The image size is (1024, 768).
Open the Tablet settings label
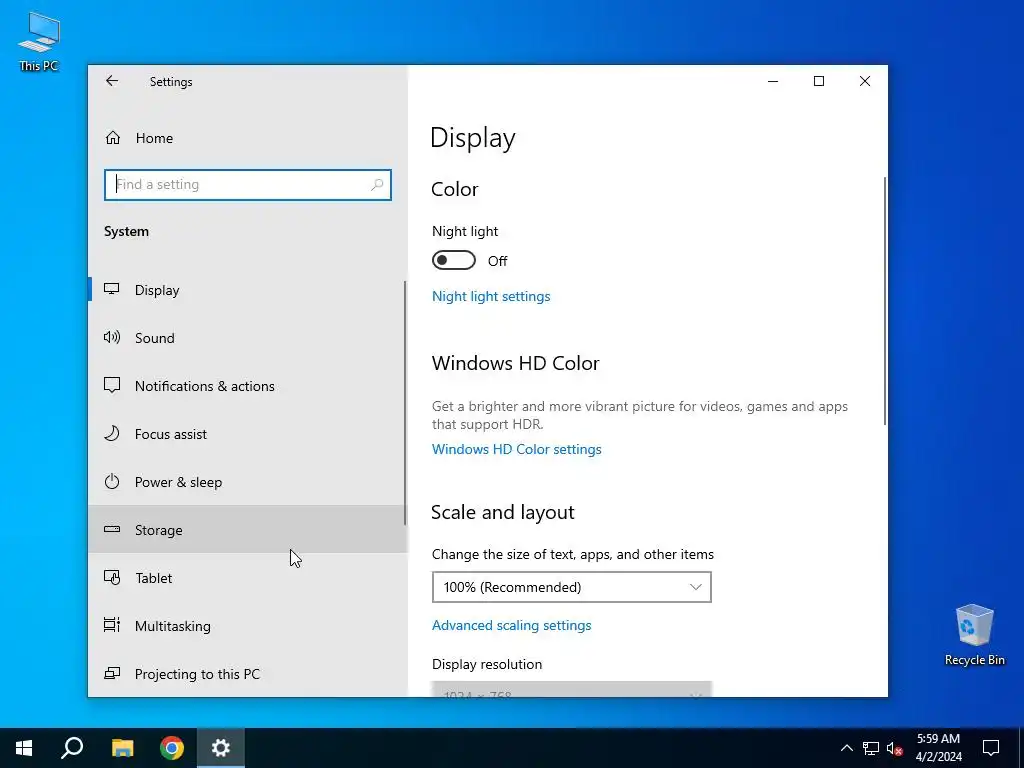click(153, 578)
